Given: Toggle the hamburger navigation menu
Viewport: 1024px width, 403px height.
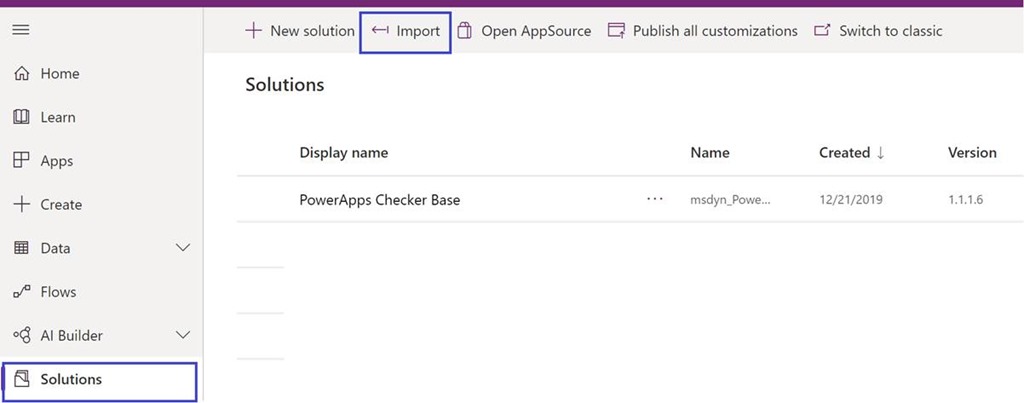Looking at the screenshot, I should pos(20,30).
